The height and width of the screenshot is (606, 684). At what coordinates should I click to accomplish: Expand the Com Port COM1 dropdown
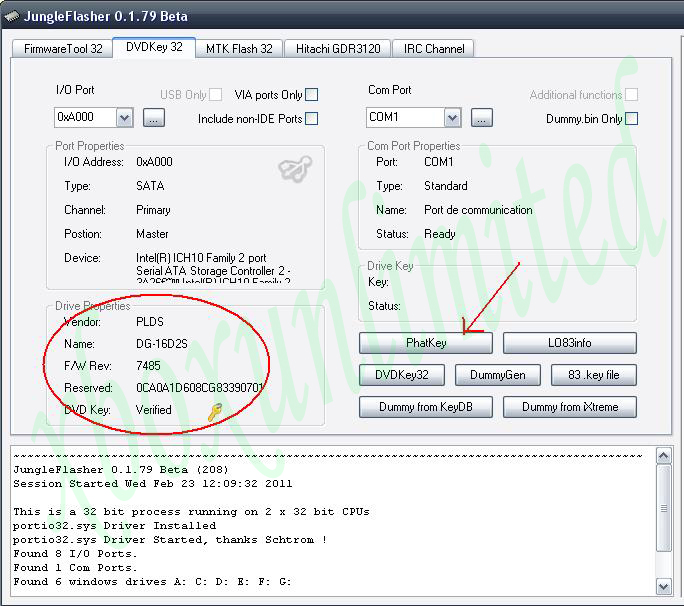click(452, 118)
